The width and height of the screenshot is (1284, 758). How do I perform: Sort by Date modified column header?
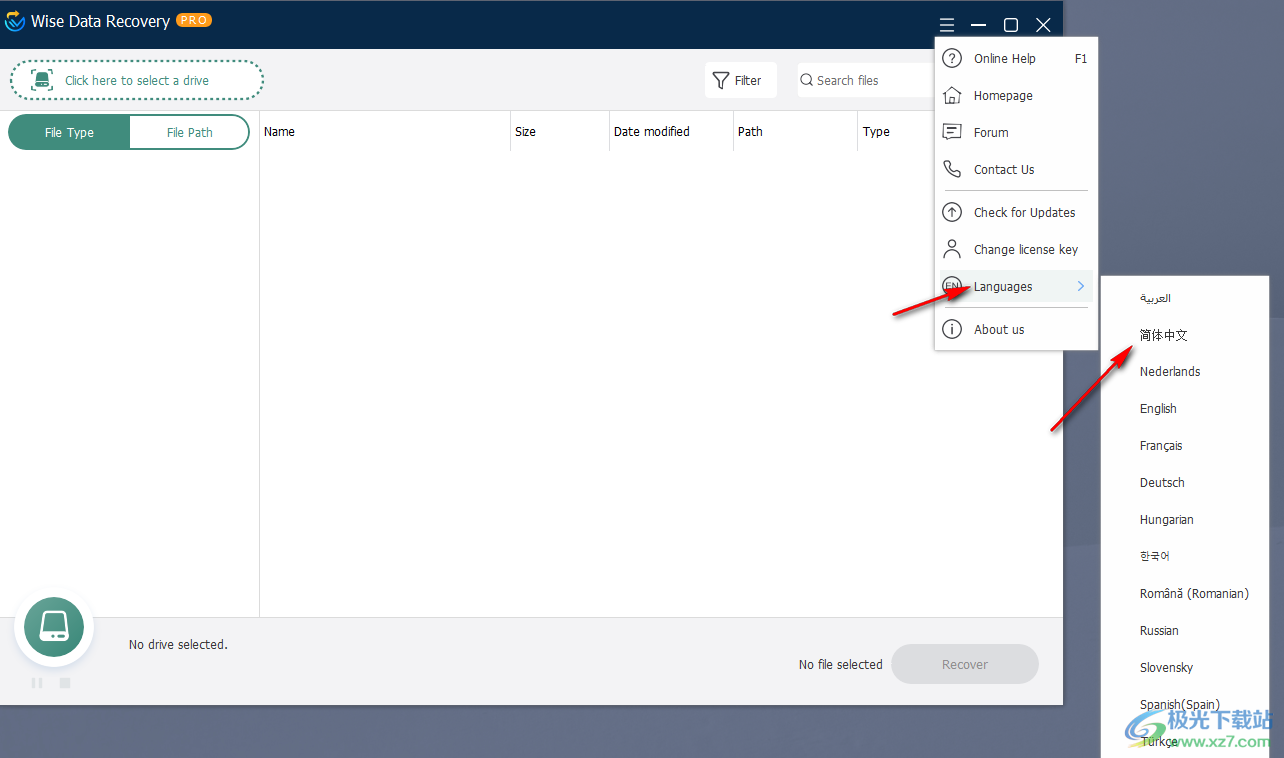(652, 131)
